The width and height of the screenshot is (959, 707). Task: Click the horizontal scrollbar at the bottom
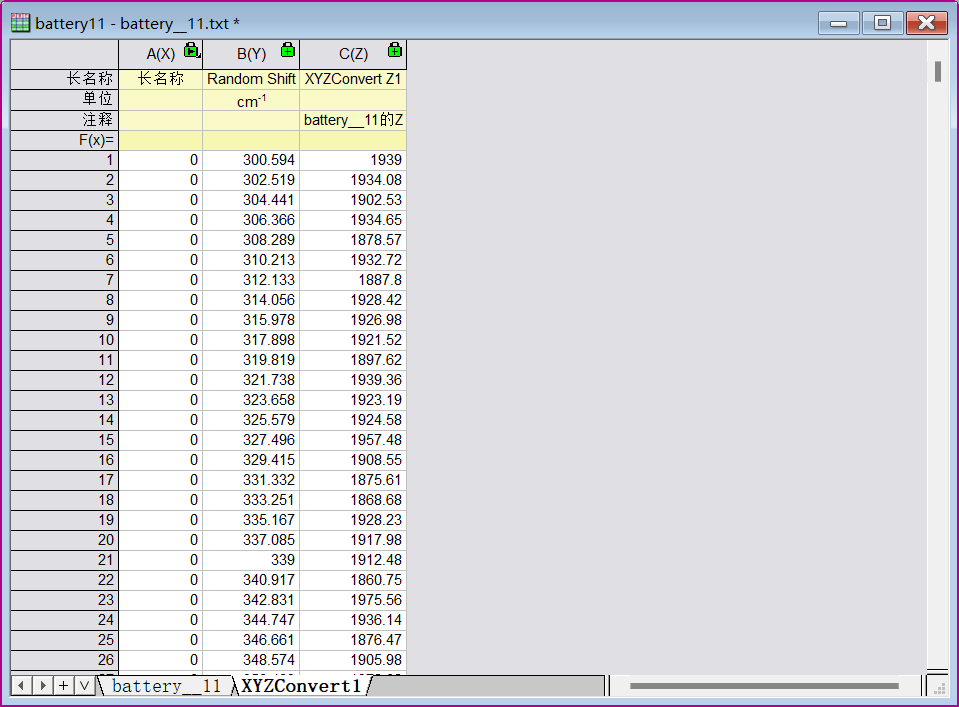pyautogui.click(x=763, y=686)
